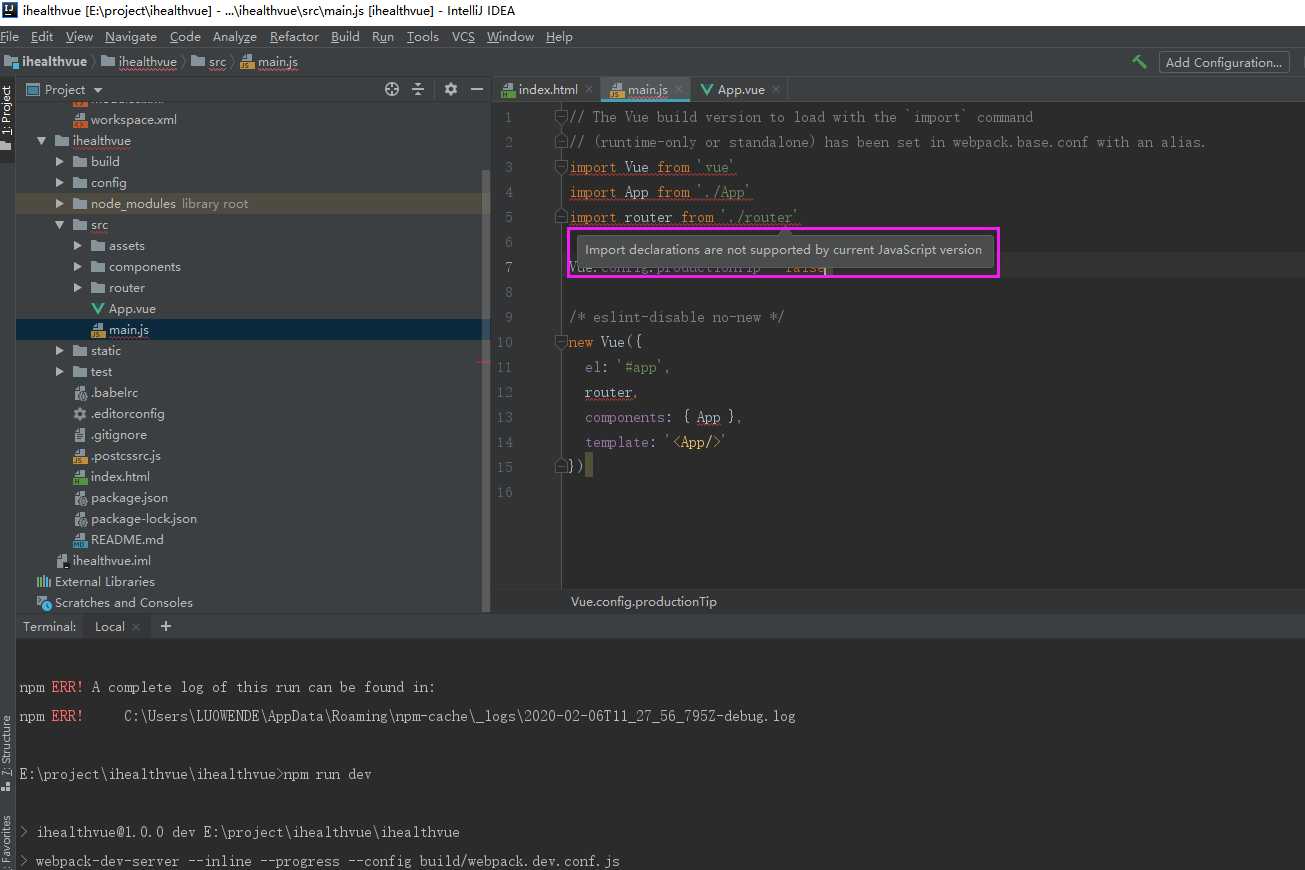1305x870 pixels.
Task: Expand the components folder
Action: click(78, 267)
